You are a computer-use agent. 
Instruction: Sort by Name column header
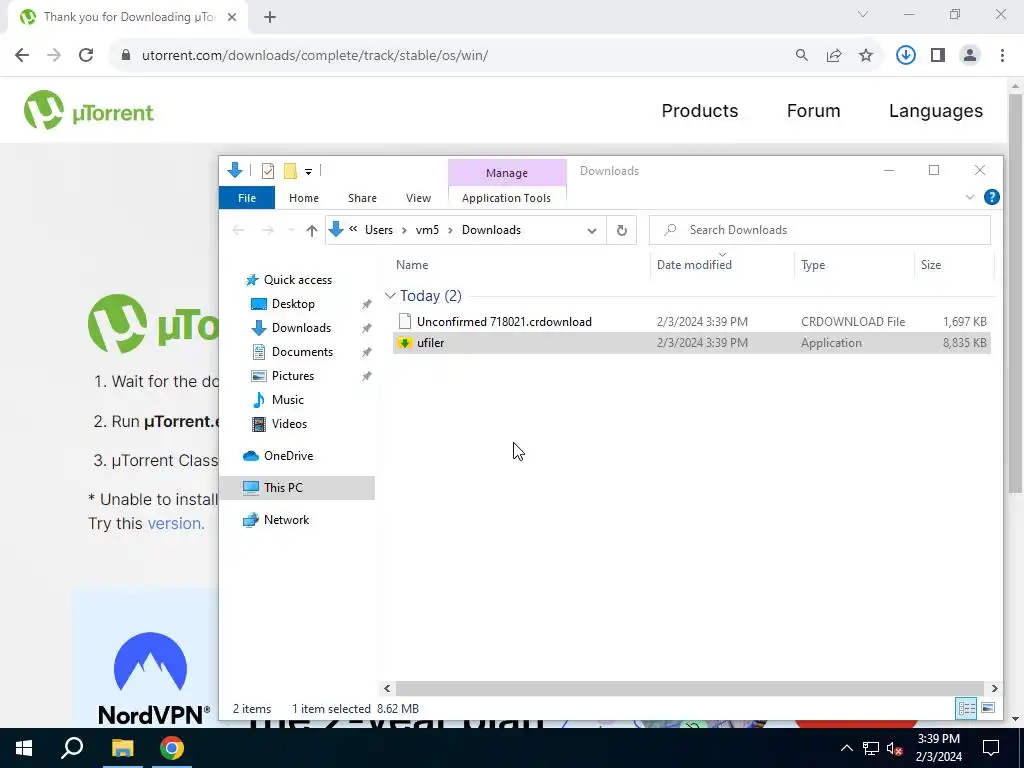point(412,265)
